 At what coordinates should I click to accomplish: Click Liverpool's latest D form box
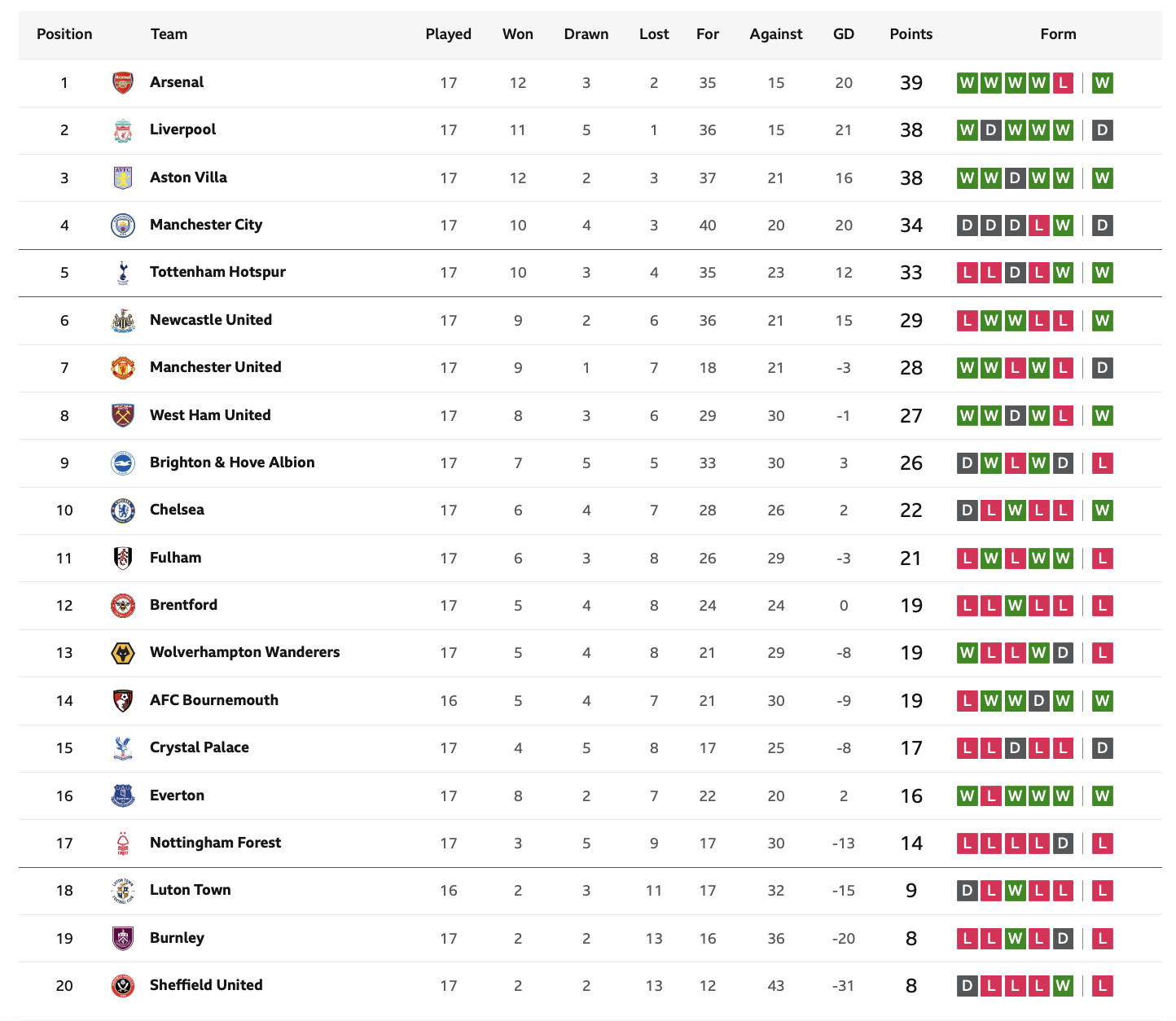1102,130
